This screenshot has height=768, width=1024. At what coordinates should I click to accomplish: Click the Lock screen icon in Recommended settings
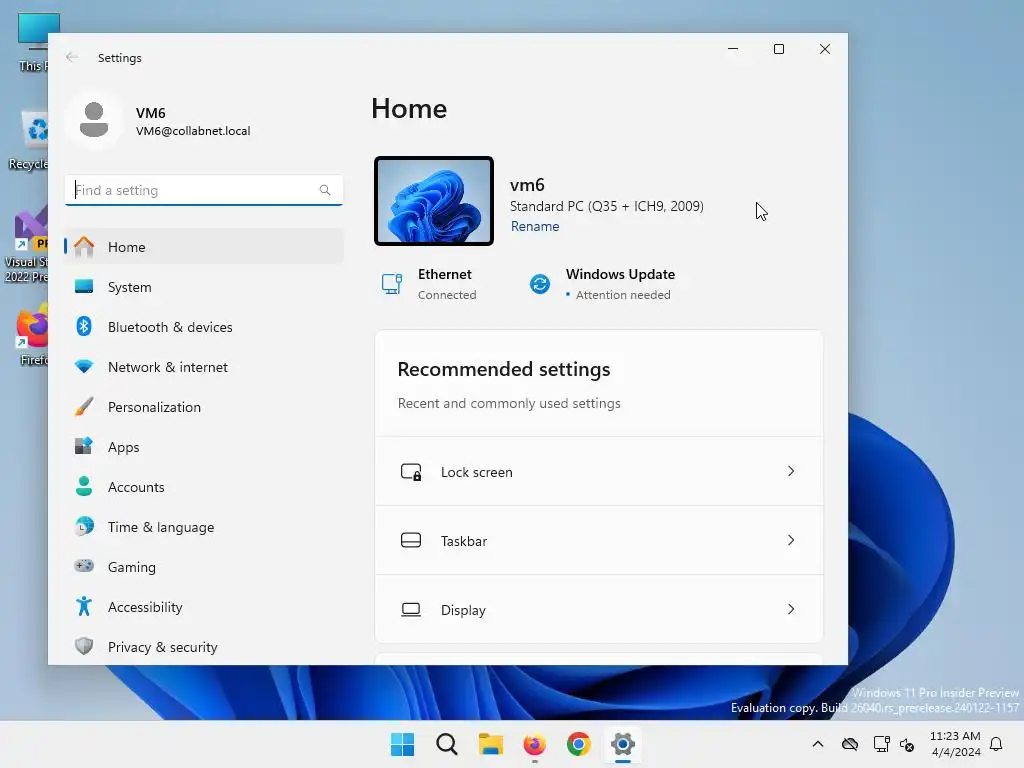pyautogui.click(x=411, y=472)
